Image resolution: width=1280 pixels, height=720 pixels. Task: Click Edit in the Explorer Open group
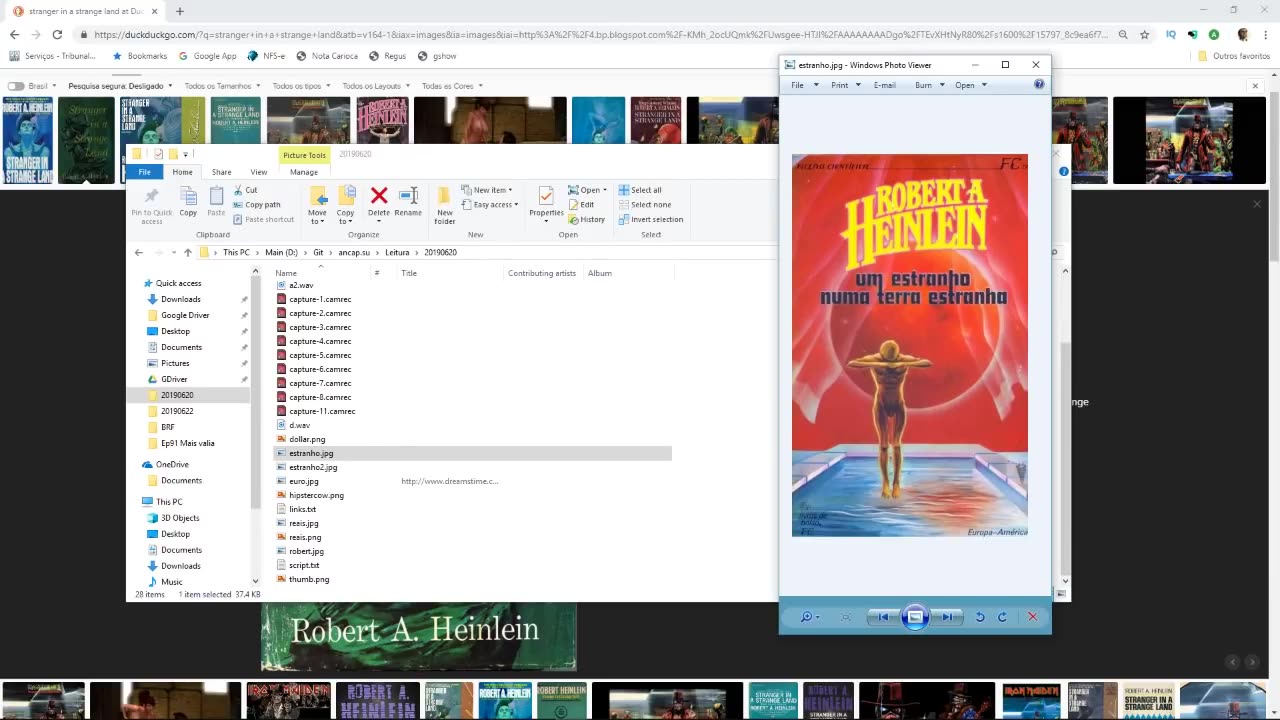point(581,205)
